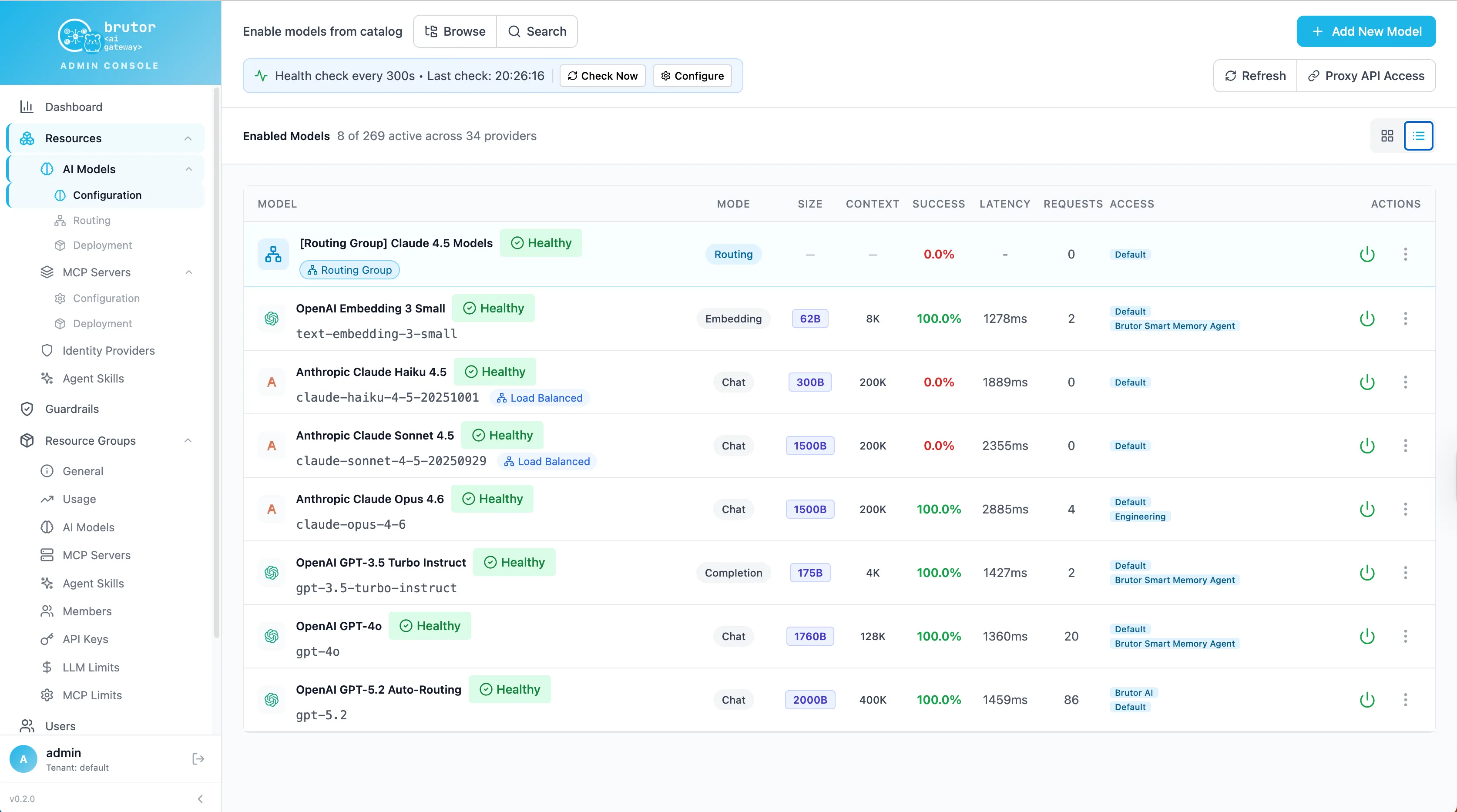Collapse the sidebar using bottom chevron

[x=200, y=799]
